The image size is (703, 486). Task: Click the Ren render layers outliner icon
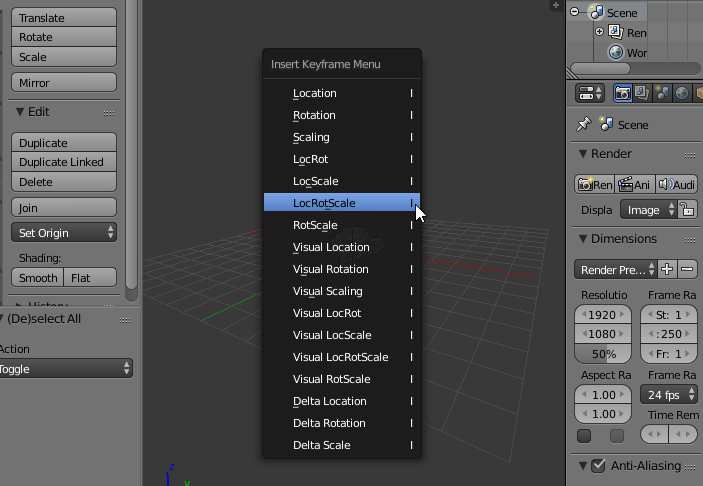click(616, 32)
